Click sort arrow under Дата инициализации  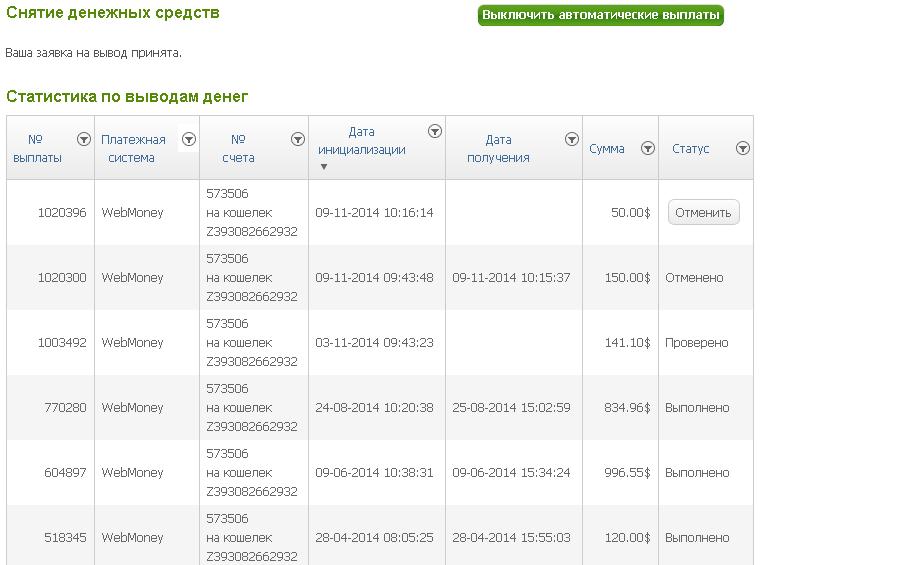(323, 167)
